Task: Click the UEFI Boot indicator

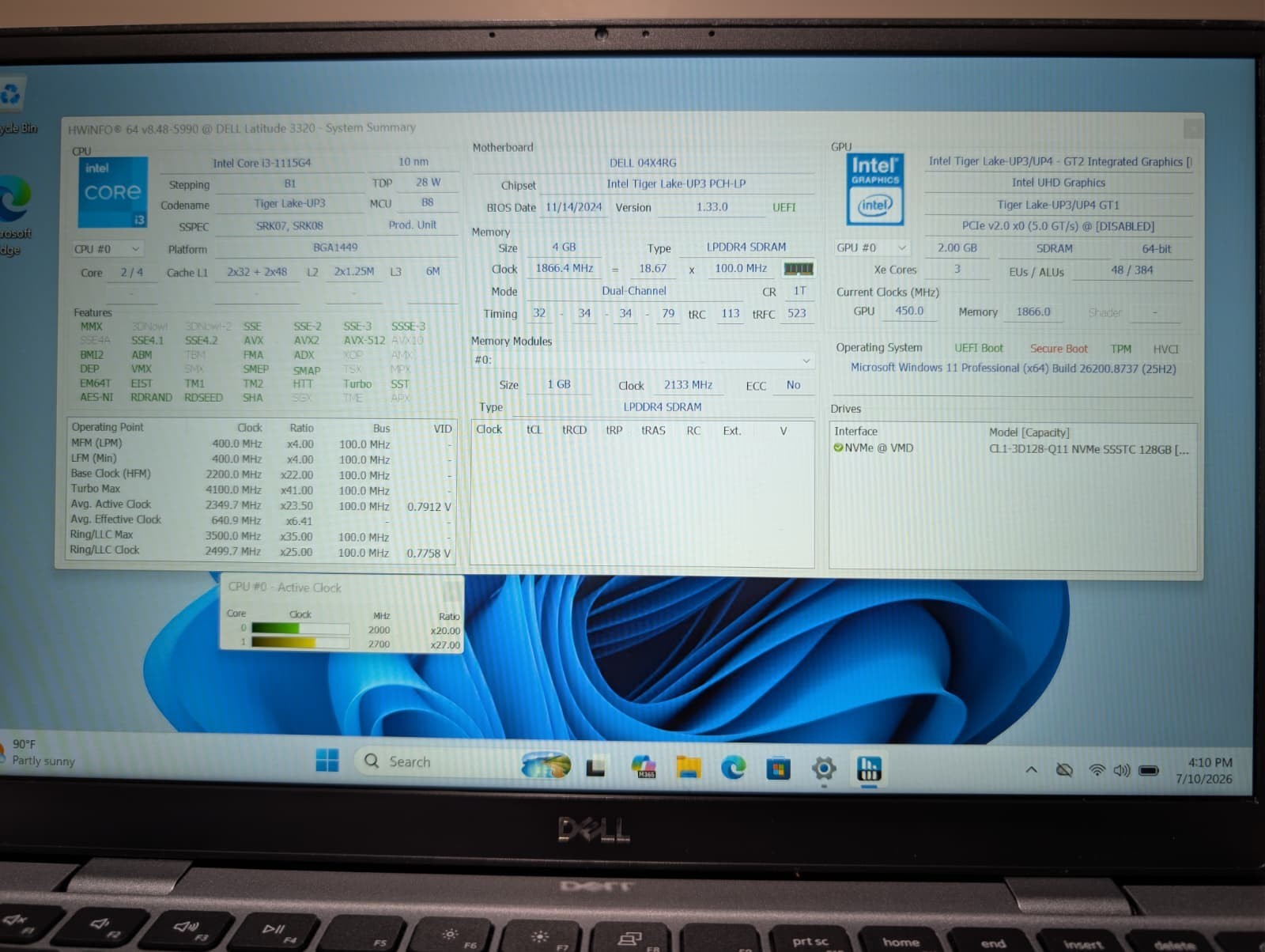Action: [978, 348]
